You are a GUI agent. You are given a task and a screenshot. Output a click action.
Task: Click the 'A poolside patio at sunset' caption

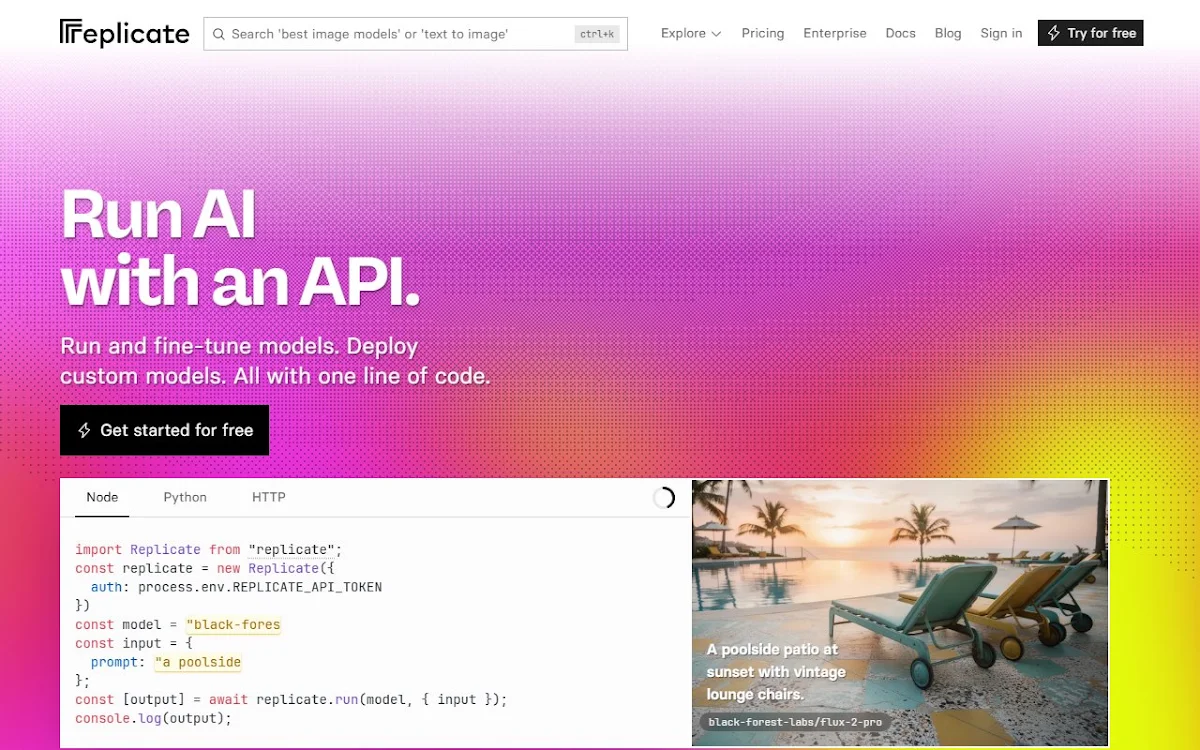pyautogui.click(x=776, y=672)
